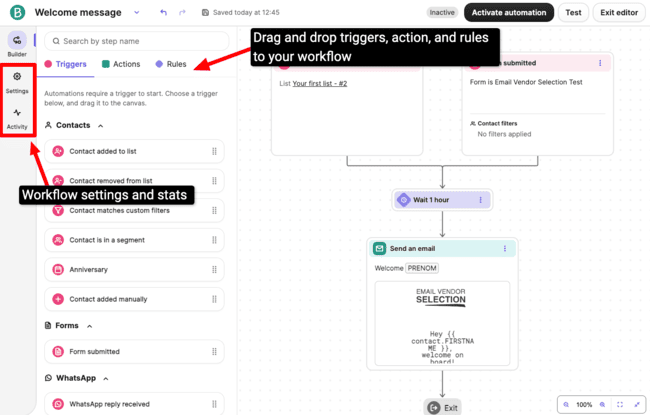Click the save status disk icon
The image size is (650, 415).
205,12
